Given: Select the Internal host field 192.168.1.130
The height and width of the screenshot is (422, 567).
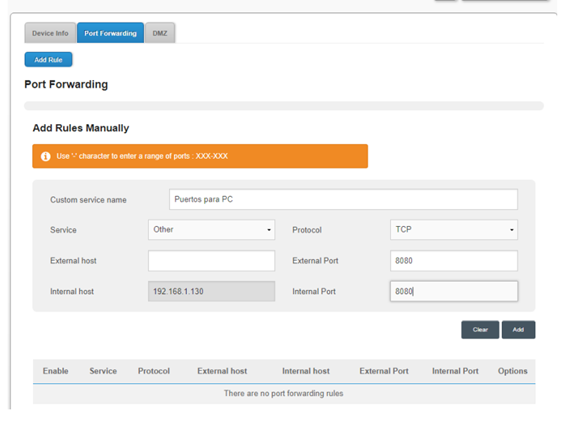Looking at the screenshot, I should tap(212, 291).
